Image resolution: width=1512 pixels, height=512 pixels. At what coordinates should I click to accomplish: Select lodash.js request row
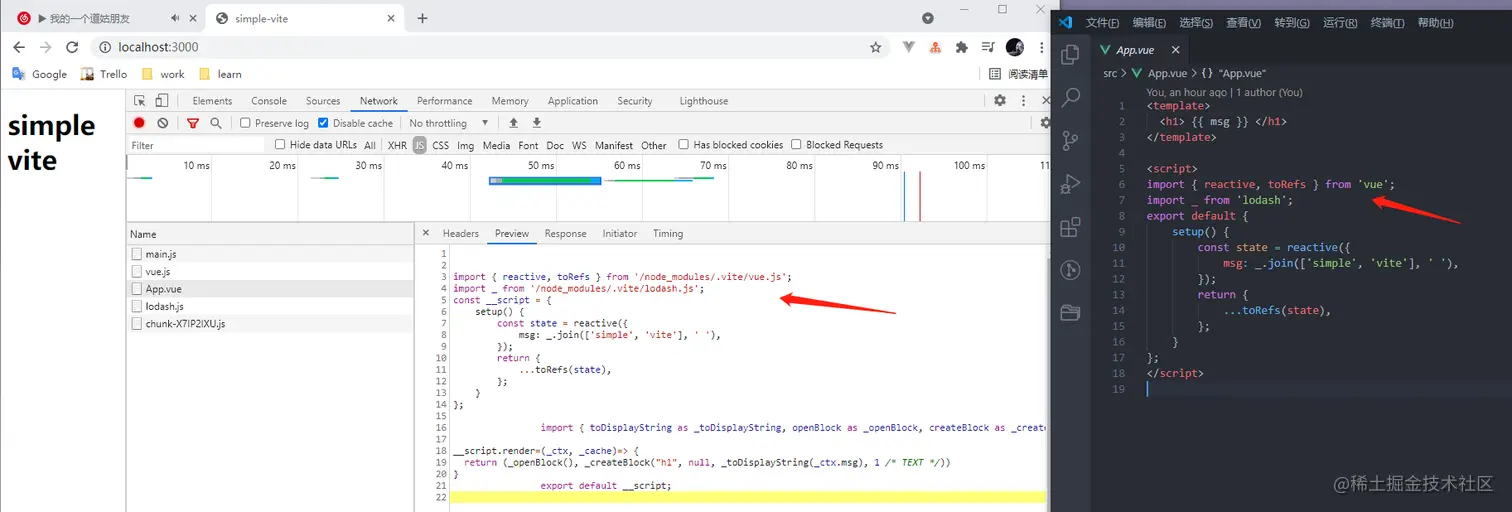(x=270, y=306)
